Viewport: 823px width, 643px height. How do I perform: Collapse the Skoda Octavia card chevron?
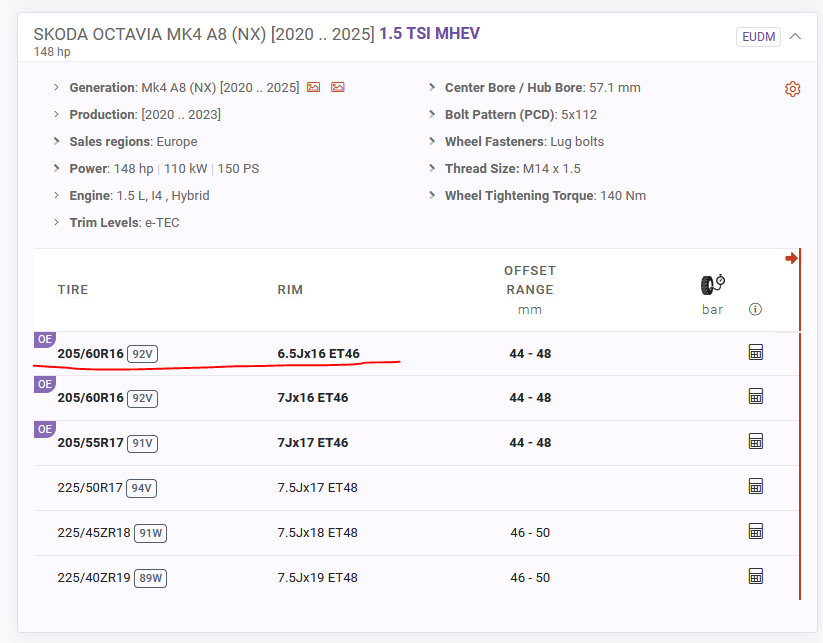795,36
